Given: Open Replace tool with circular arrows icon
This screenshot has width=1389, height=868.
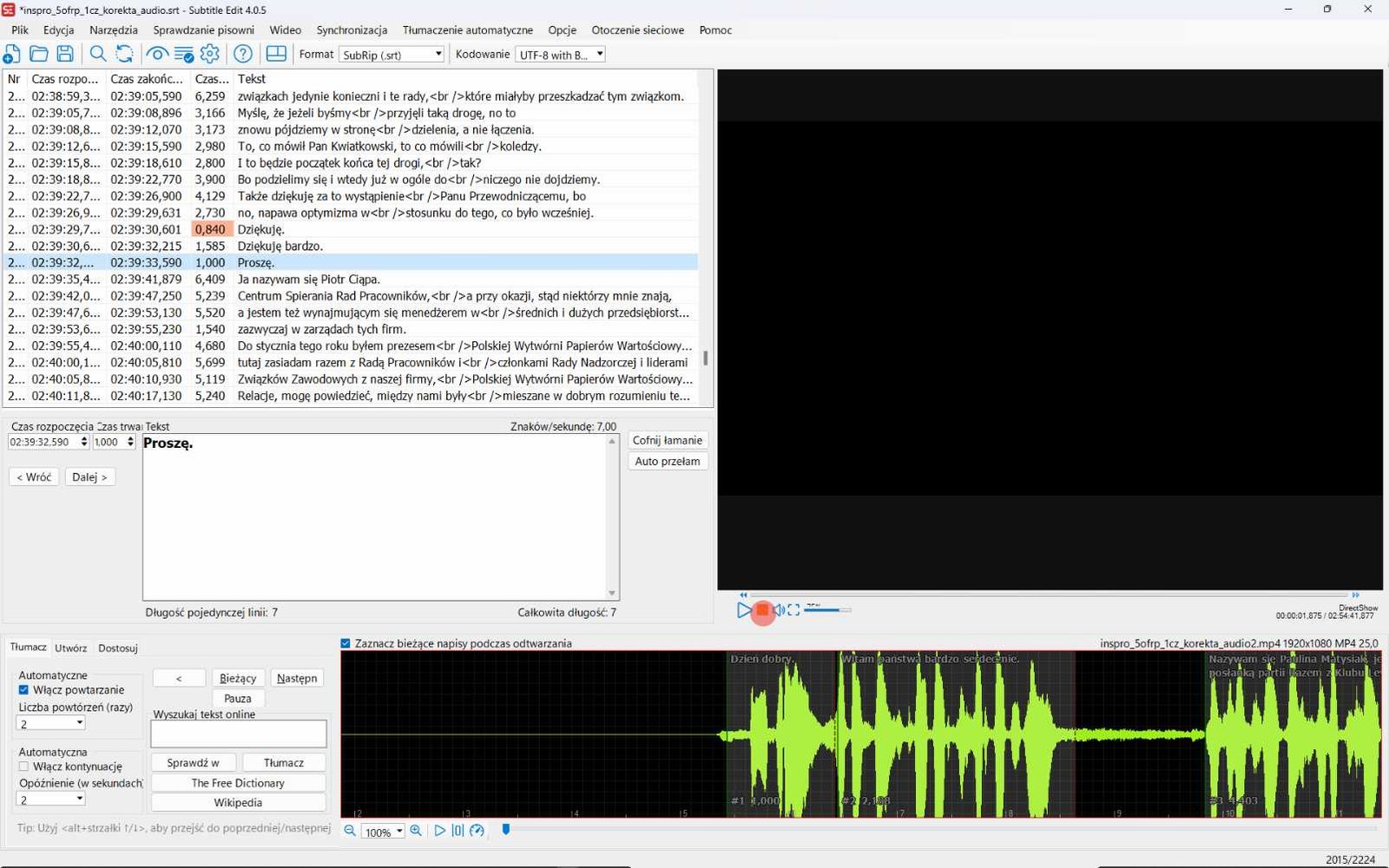Looking at the screenshot, I should click(x=125, y=54).
